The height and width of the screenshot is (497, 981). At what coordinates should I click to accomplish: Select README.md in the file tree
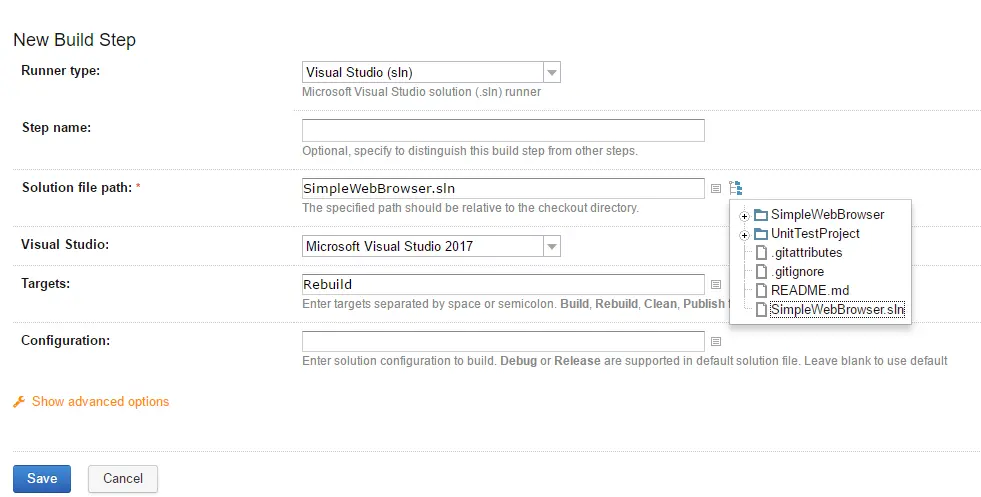coord(810,290)
